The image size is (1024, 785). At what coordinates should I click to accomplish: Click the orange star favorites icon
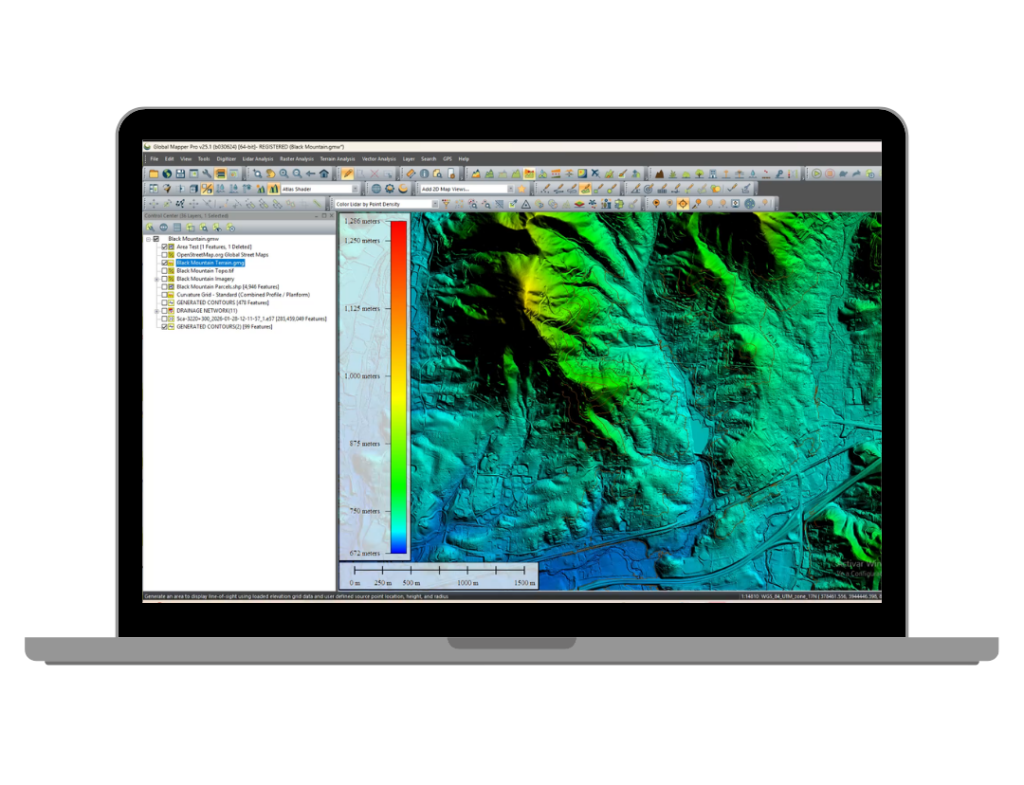(521, 189)
